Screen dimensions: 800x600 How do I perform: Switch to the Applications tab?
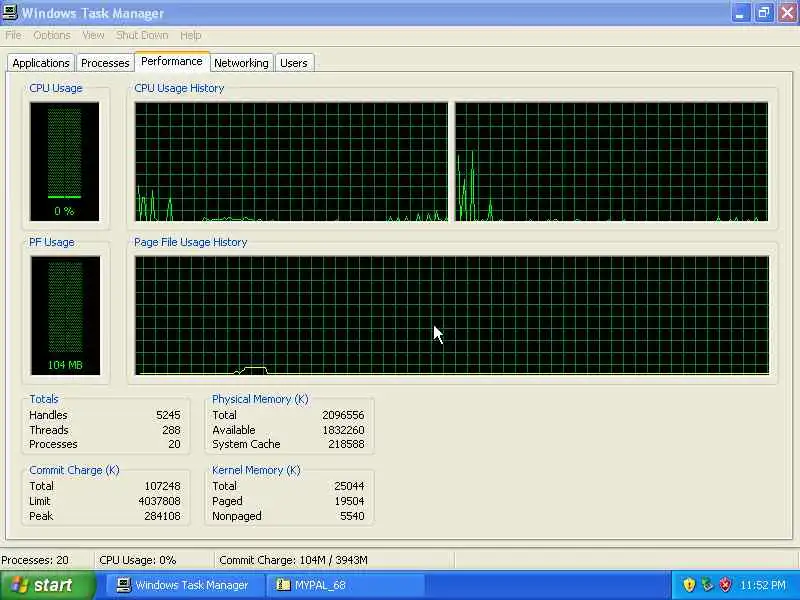41,63
